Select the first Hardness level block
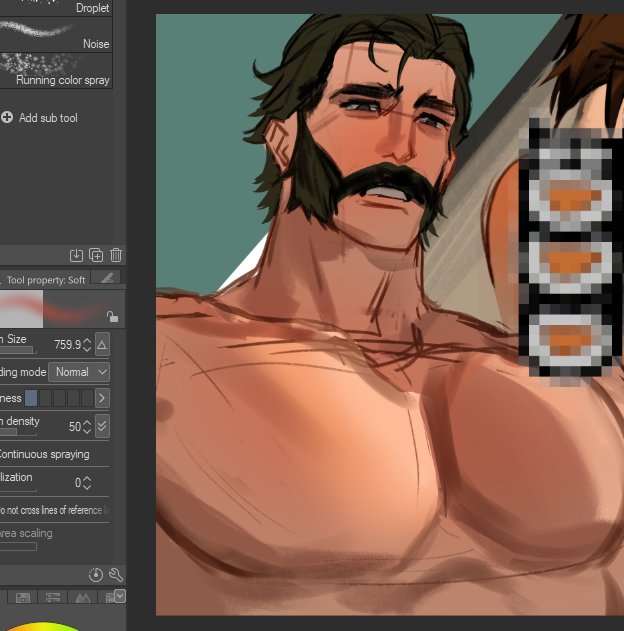The height and width of the screenshot is (631, 624). tap(31, 398)
